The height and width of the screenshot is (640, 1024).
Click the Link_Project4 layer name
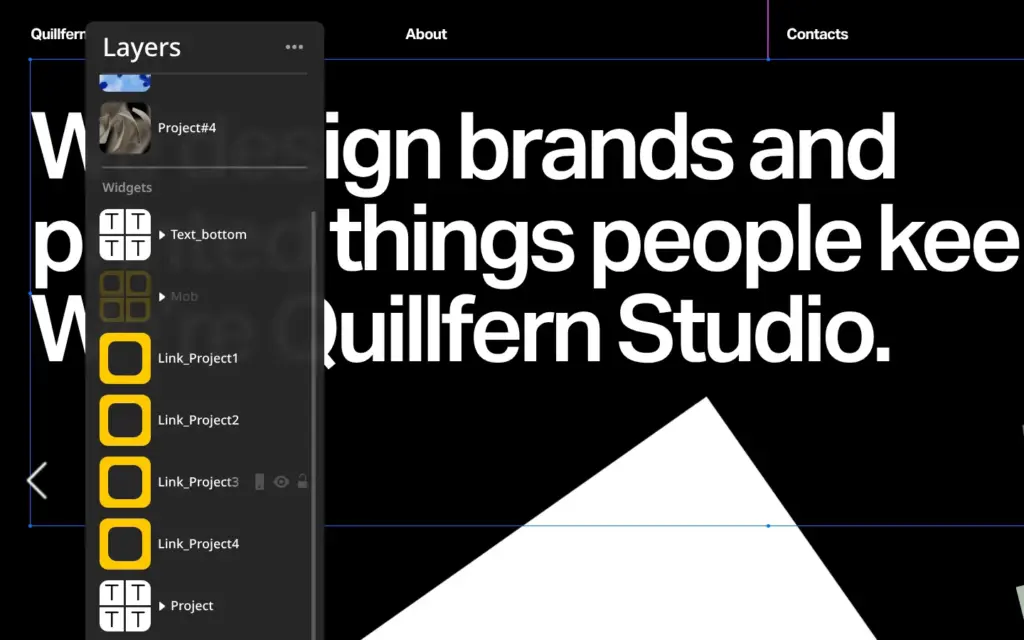point(199,544)
